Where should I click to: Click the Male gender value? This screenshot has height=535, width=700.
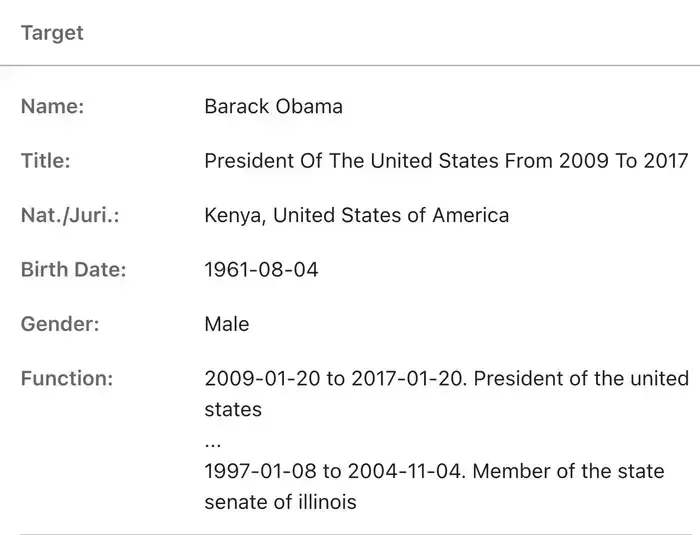tap(227, 324)
